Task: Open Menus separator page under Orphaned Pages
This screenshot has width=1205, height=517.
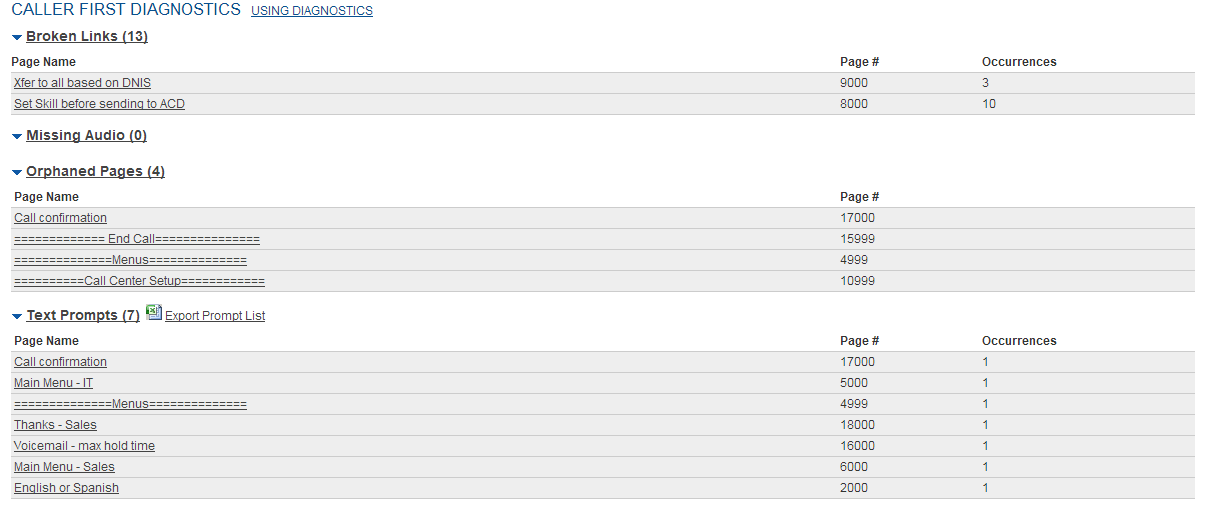Action: [x=130, y=260]
